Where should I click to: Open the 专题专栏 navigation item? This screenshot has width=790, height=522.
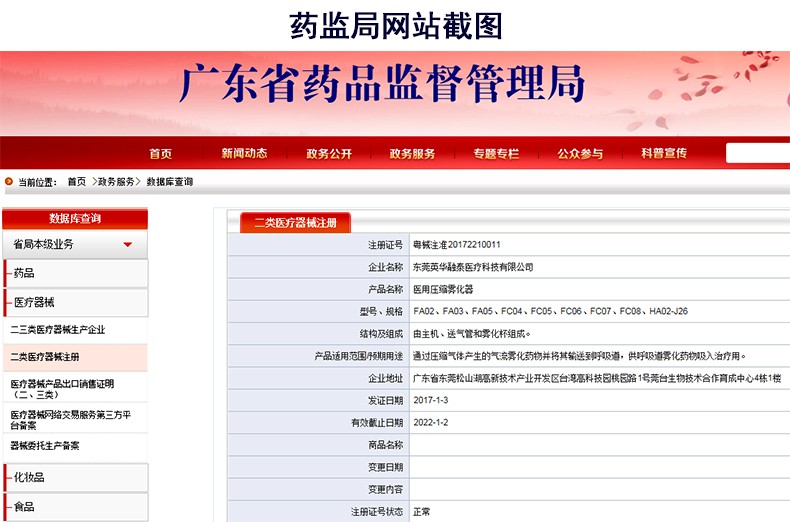point(496,153)
